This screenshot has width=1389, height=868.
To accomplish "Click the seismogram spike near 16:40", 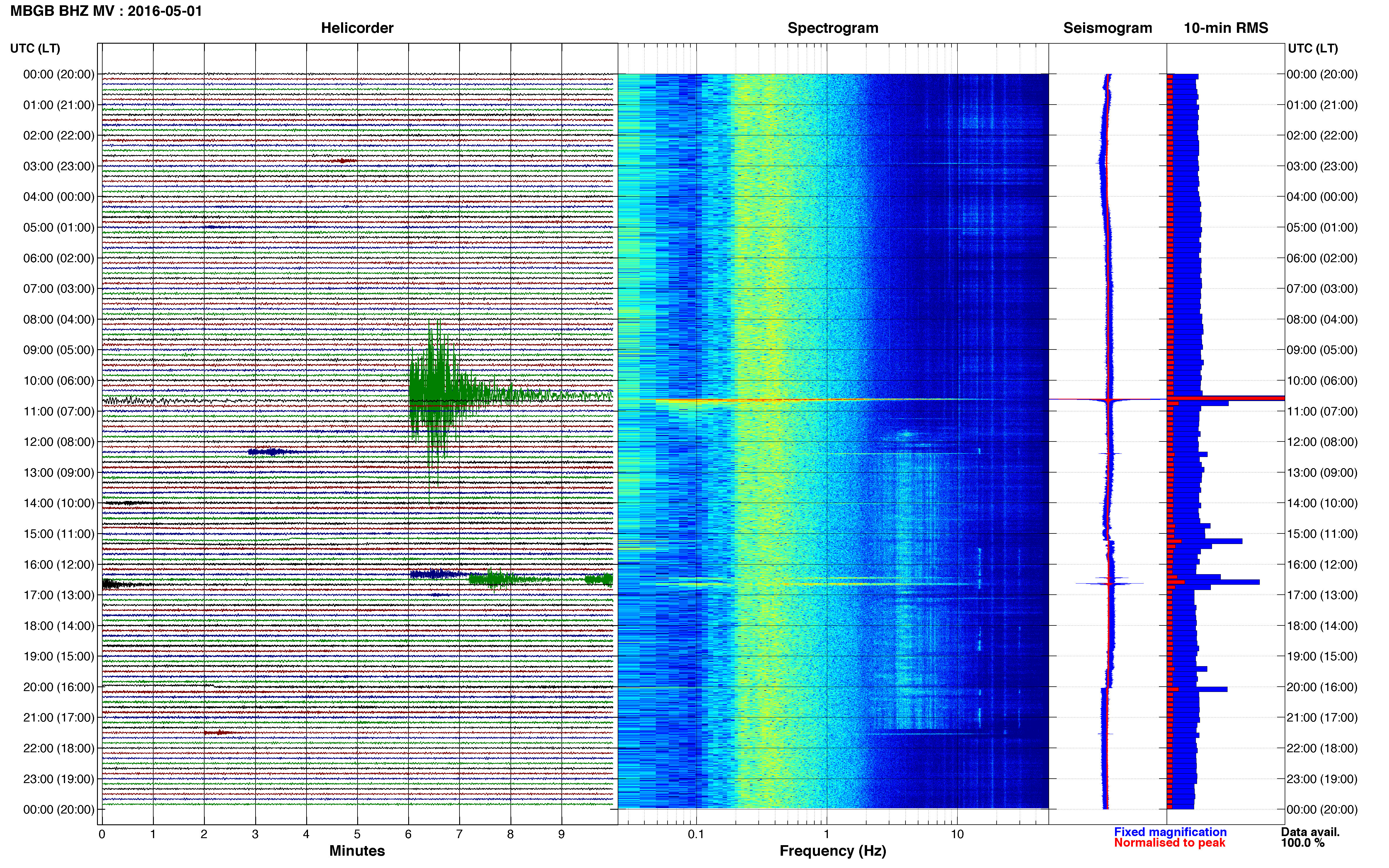I will pos(1109,583).
